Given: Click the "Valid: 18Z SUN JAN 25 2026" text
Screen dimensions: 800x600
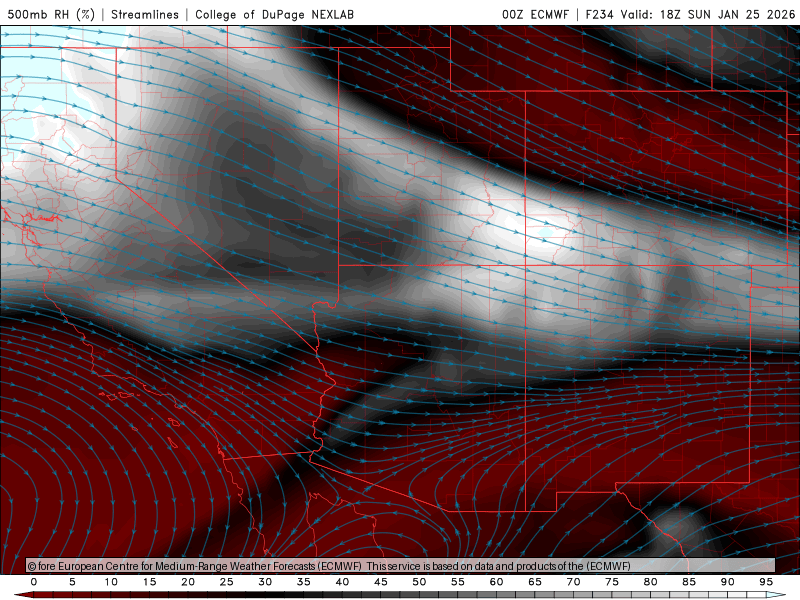Looking at the screenshot, I should pos(708,14).
